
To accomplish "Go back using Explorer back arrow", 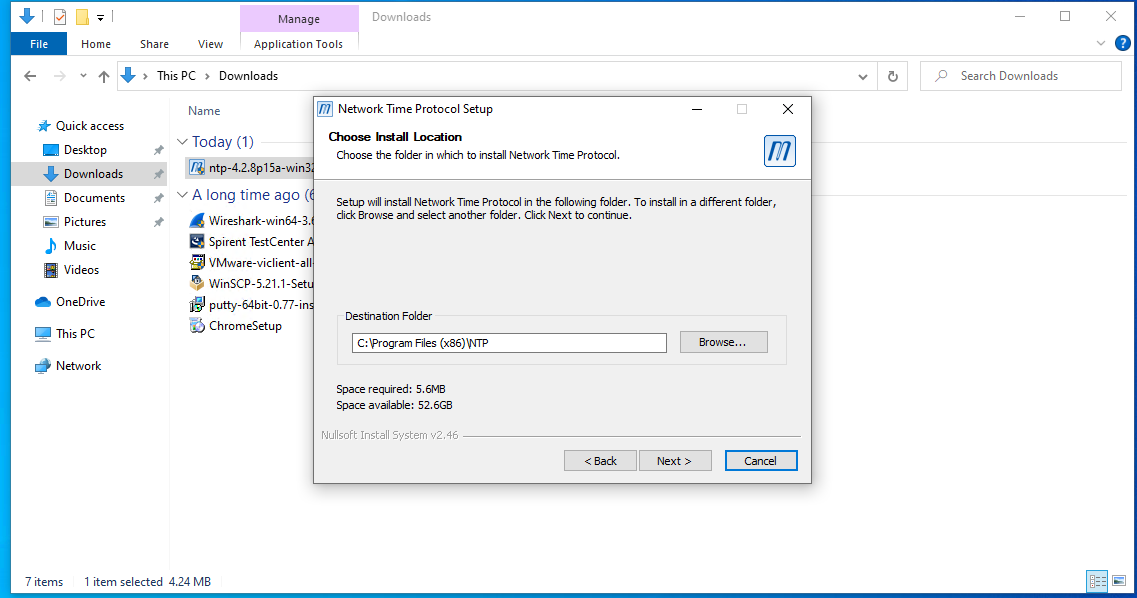I will (30, 76).
